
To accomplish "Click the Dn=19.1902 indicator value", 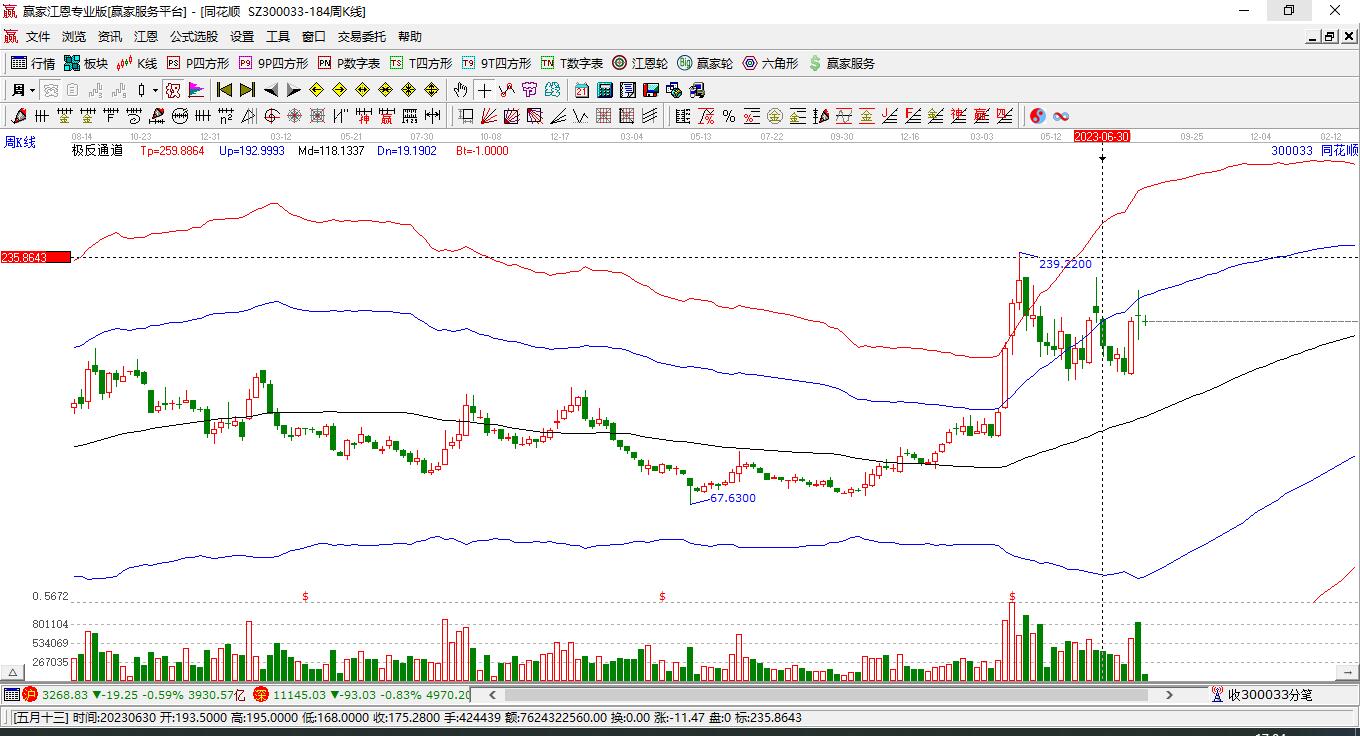I will [x=407, y=151].
